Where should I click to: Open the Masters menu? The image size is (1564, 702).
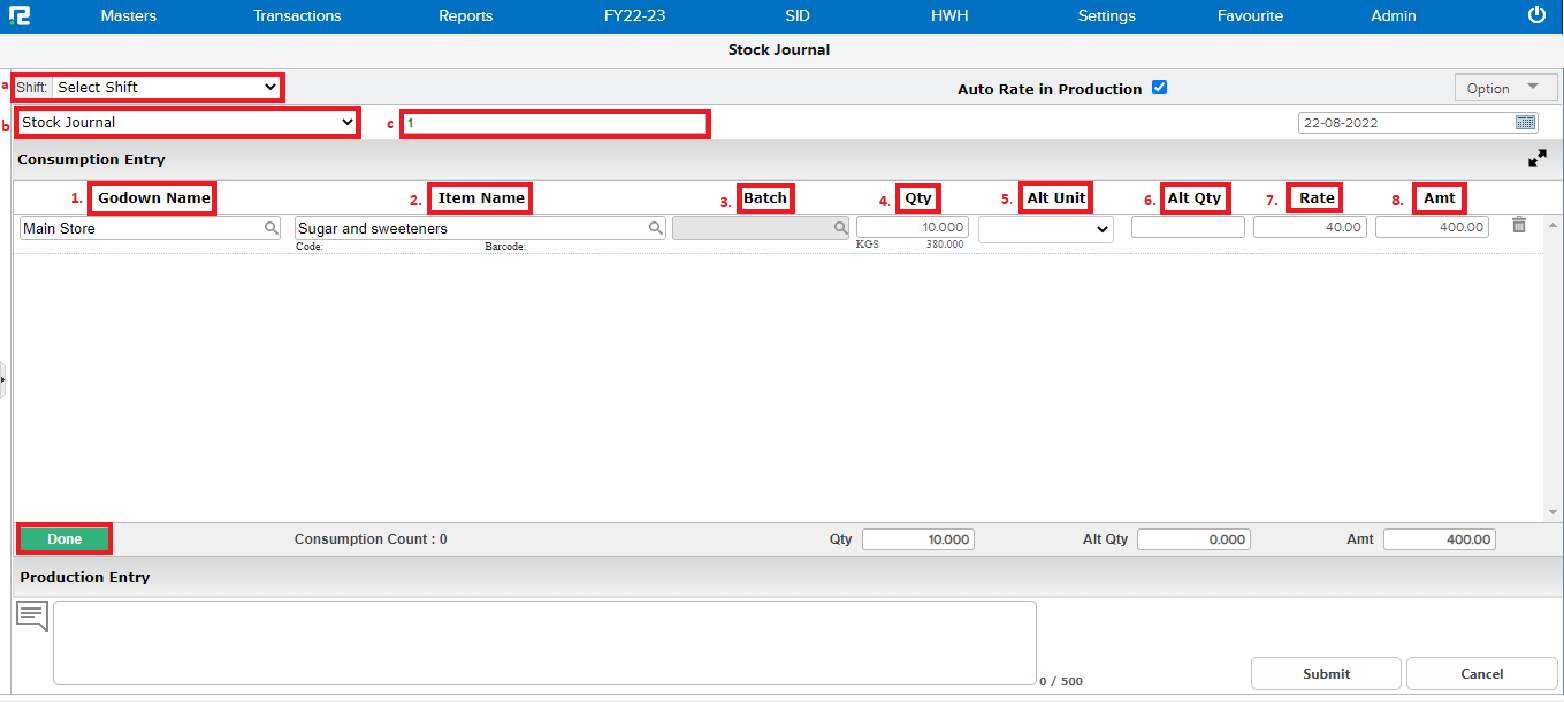(x=129, y=16)
